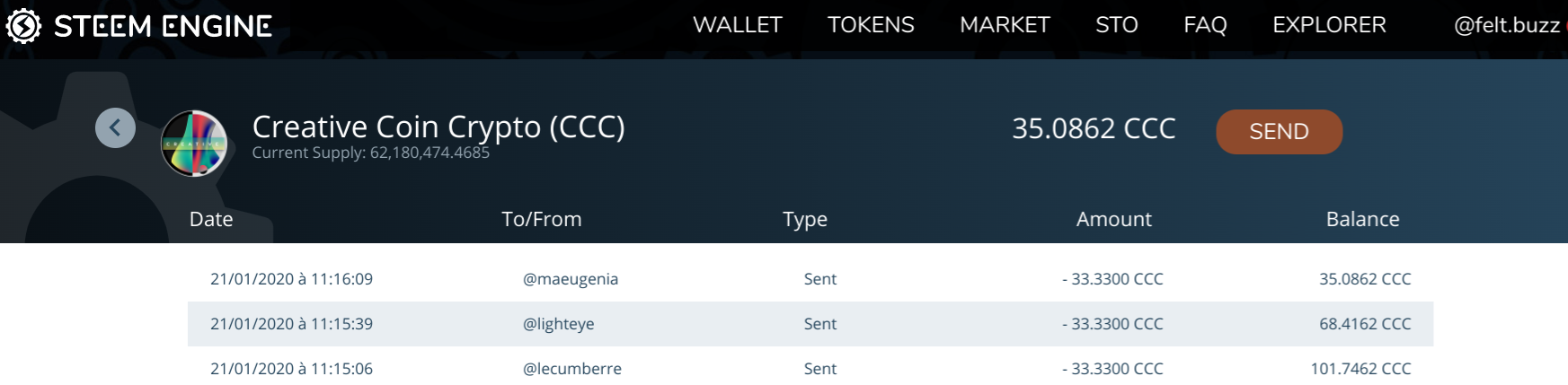Select the highlighted 11:15:39 transaction row
This screenshot has width=1568, height=385.
[x=811, y=324]
